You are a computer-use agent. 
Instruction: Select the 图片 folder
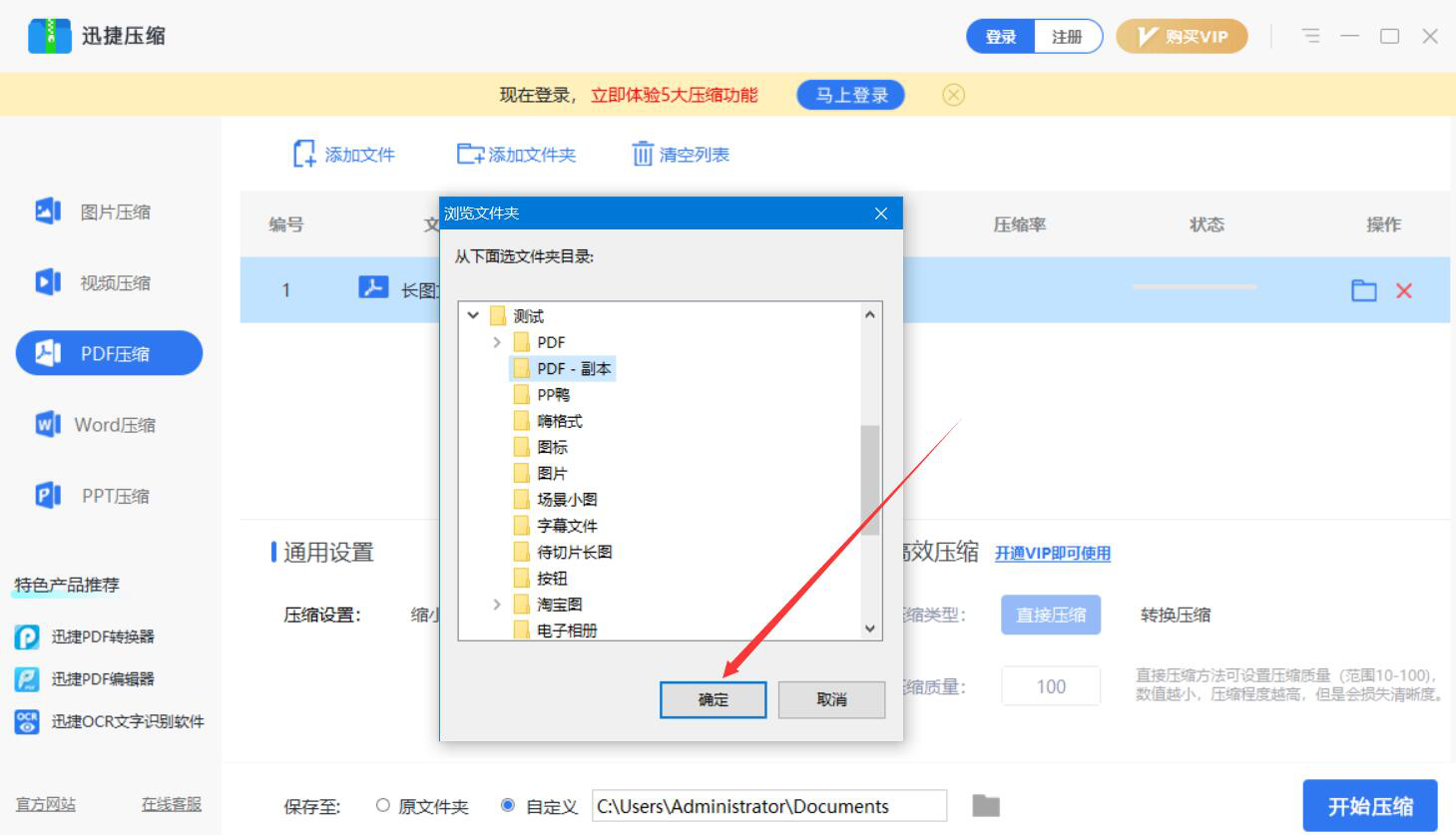[x=541, y=473]
